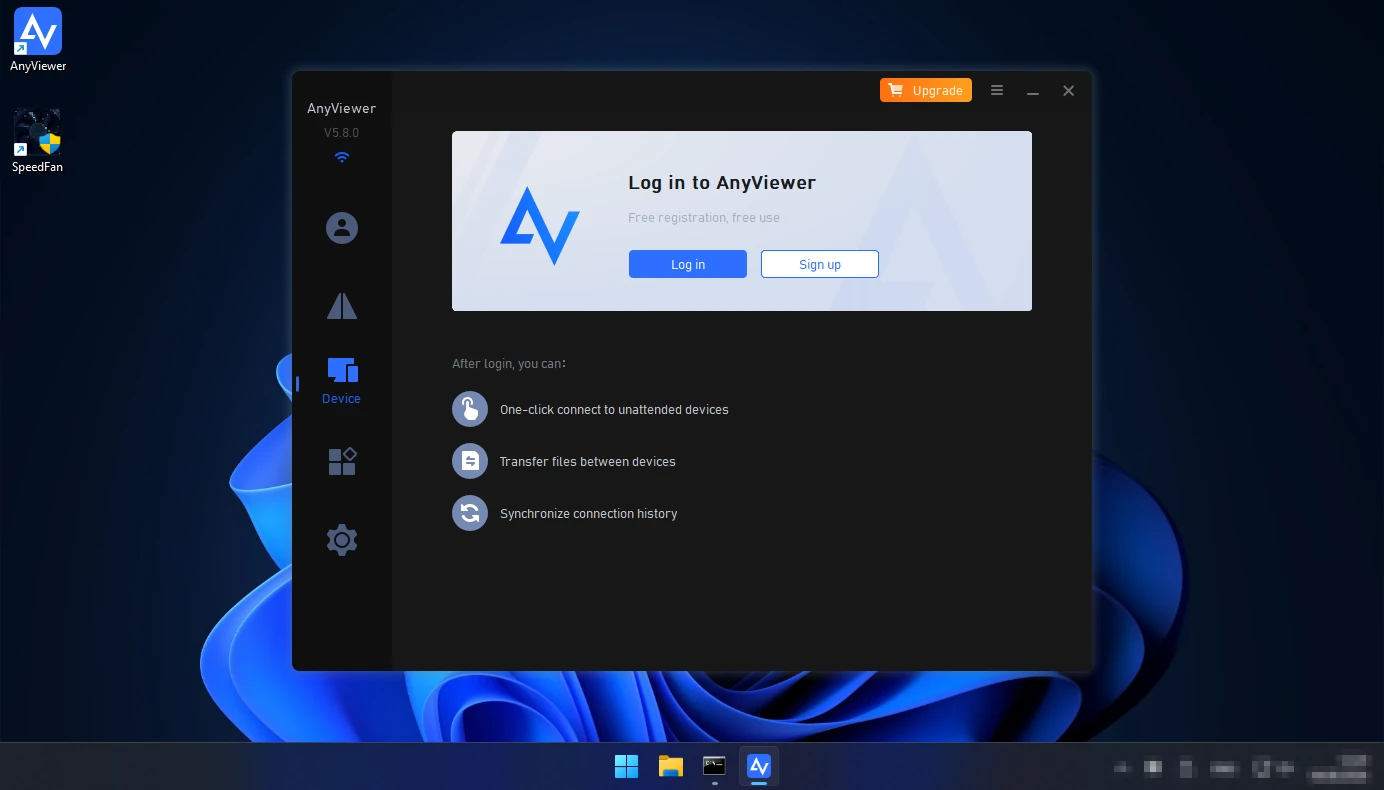Click "Transfer files between devices" text

point(588,462)
